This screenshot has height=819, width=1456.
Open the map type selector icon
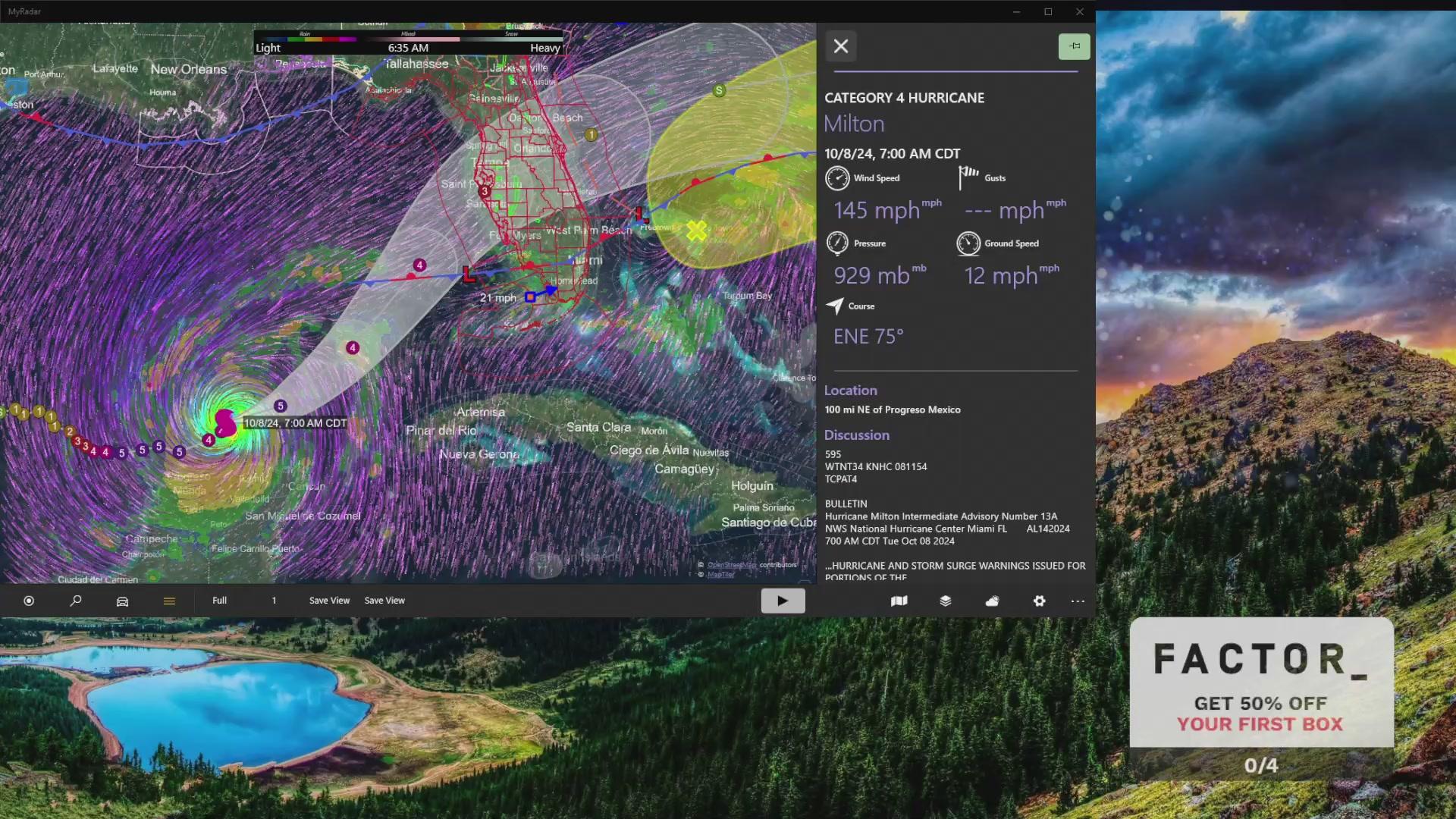(x=899, y=601)
